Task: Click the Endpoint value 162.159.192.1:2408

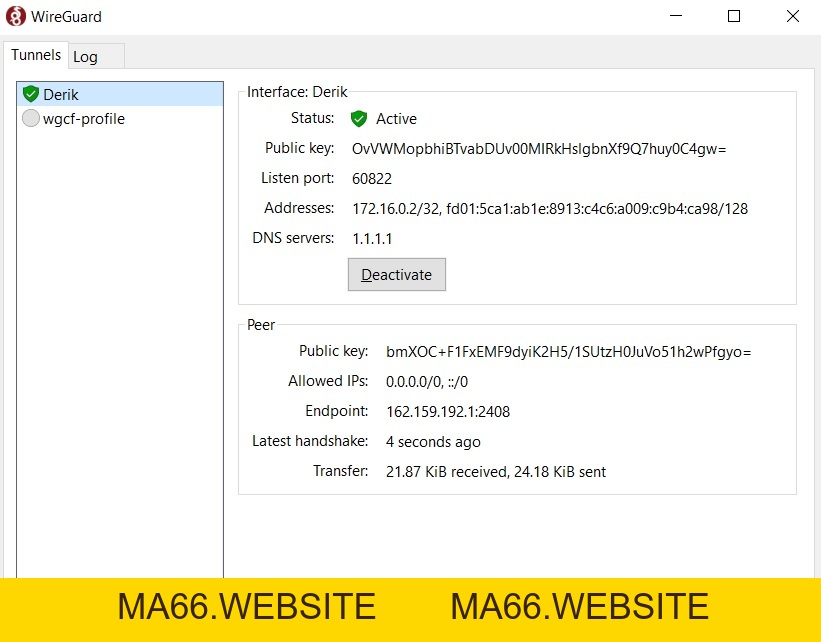Action: coord(448,412)
